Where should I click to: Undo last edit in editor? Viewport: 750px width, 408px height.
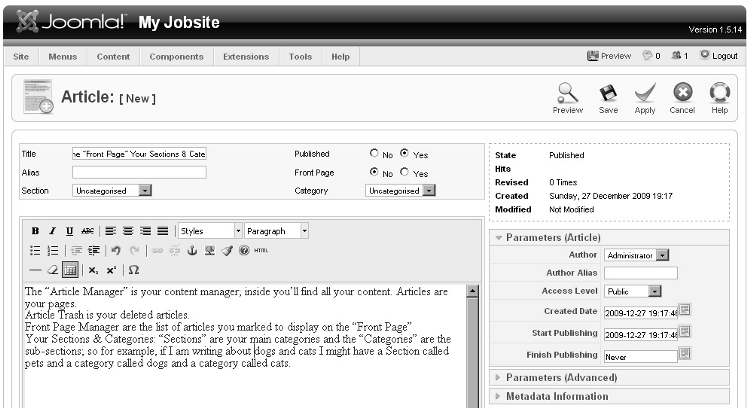[116, 250]
